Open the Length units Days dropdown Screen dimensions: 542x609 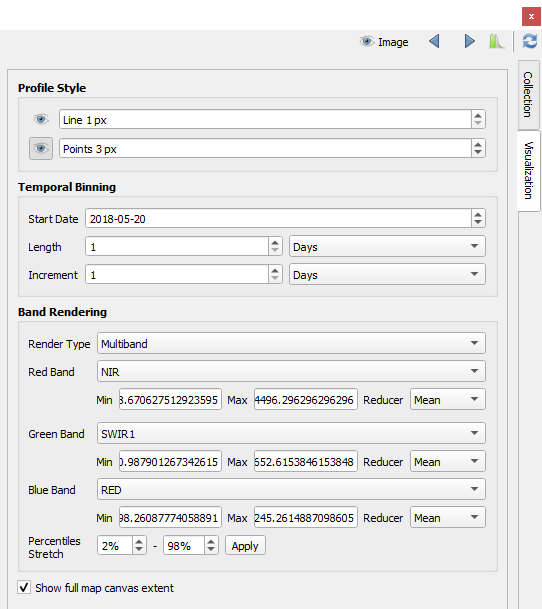(x=387, y=246)
